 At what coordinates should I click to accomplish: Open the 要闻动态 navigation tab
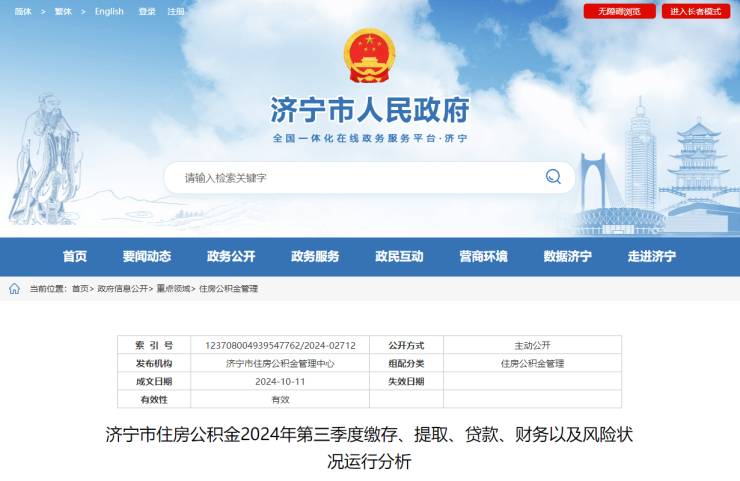(147, 256)
